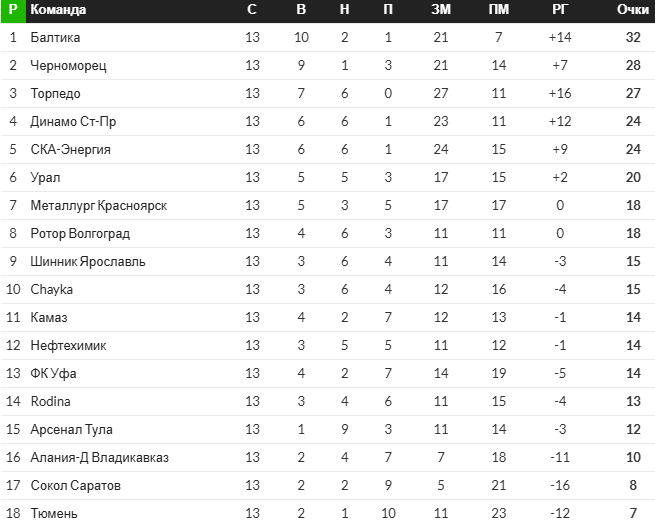Select Ротор Волгоград in the table

click(80, 234)
